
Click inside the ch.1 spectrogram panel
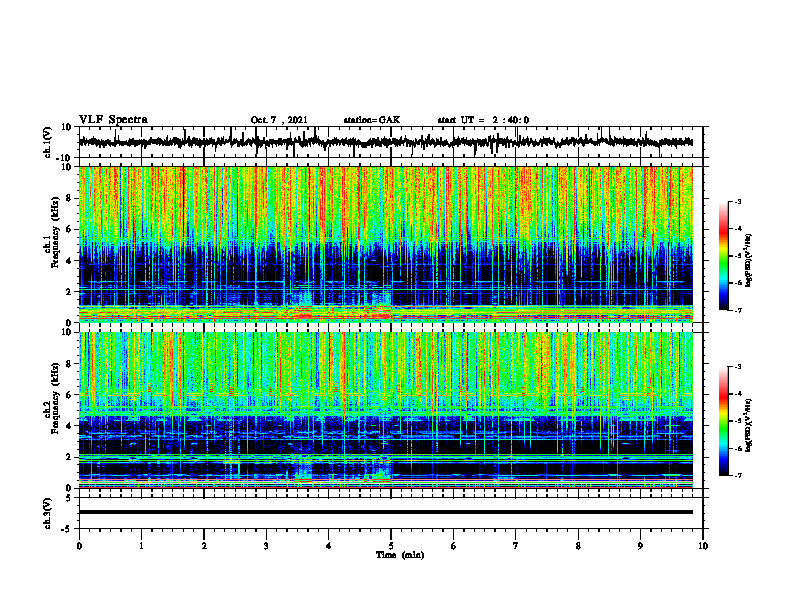pyautogui.click(x=386, y=244)
